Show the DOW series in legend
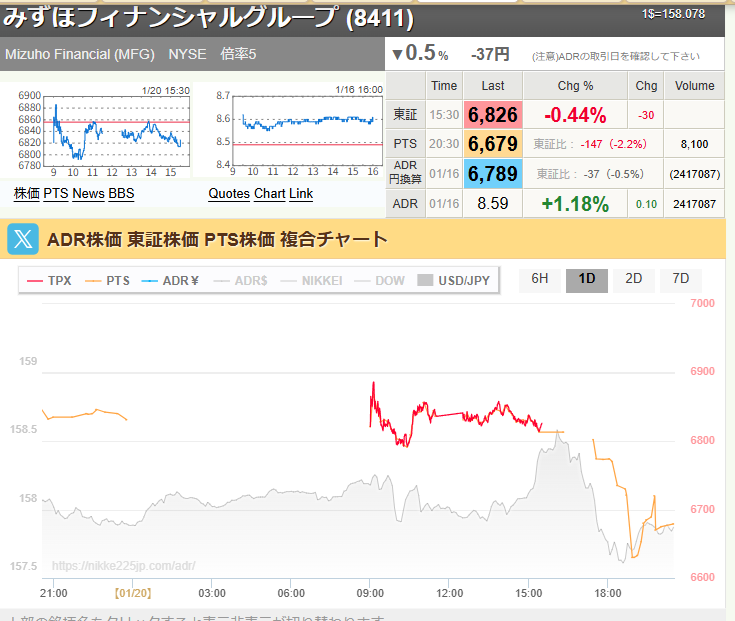Viewport: 735px width, 621px height. click(382, 281)
